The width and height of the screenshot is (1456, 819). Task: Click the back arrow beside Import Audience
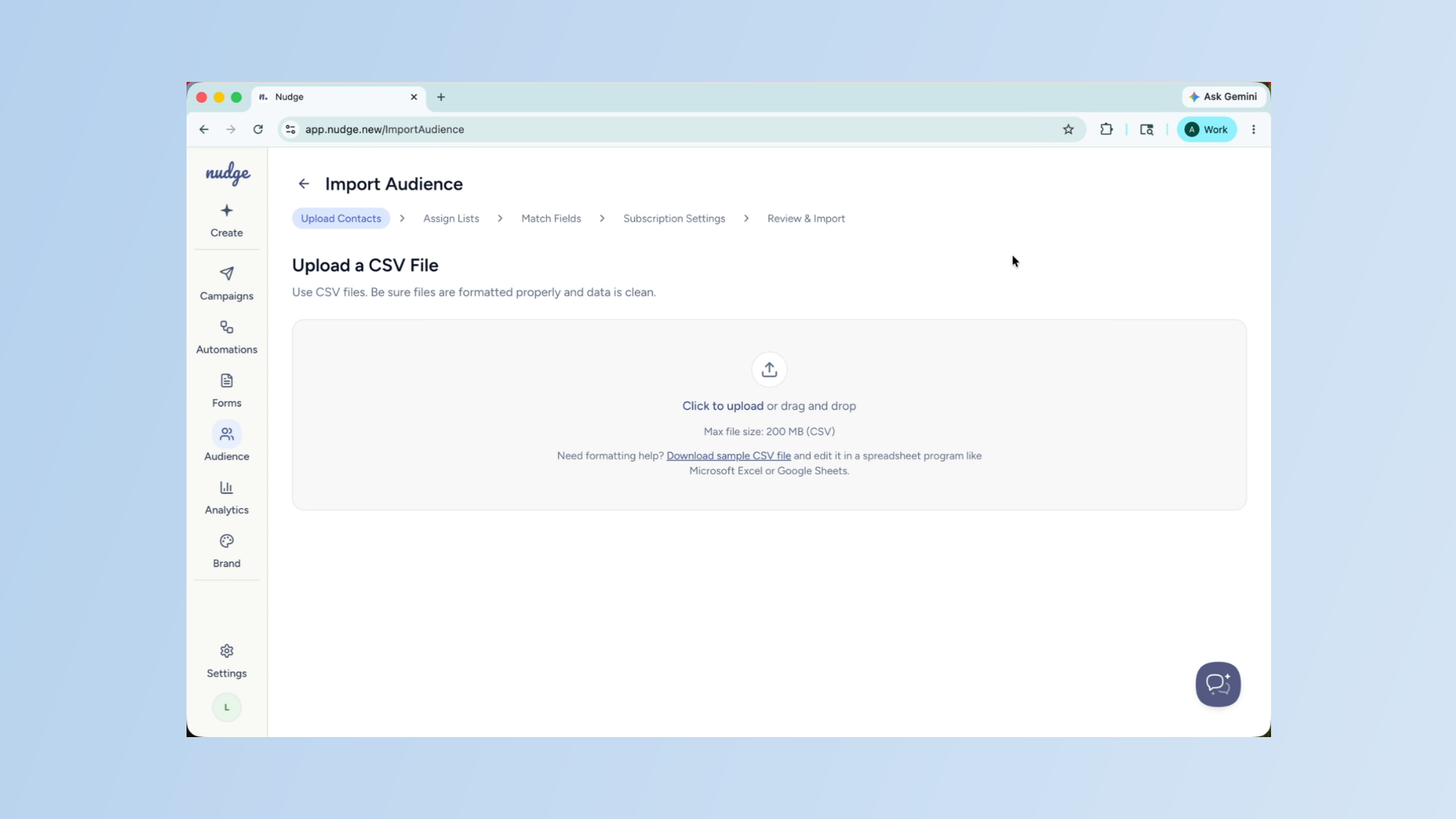point(304,184)
